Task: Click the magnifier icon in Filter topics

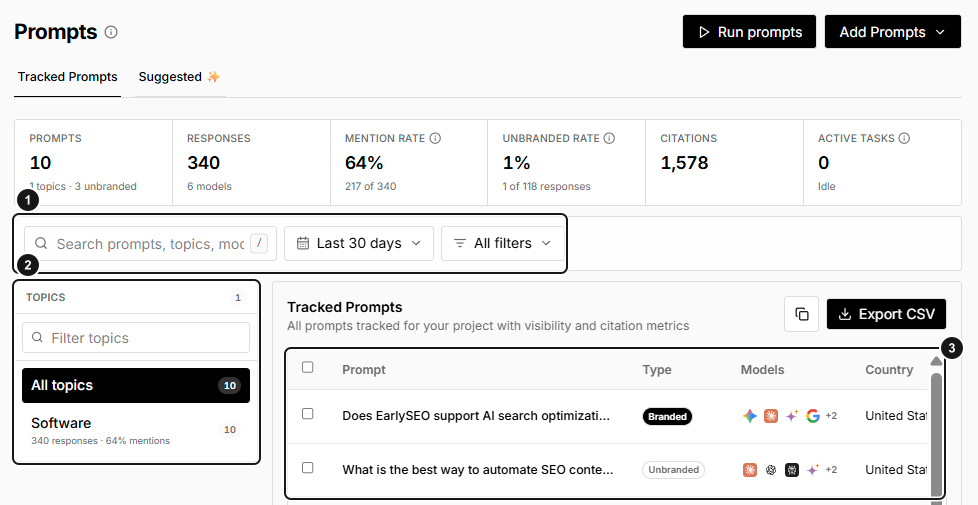Action: (37, 337)
